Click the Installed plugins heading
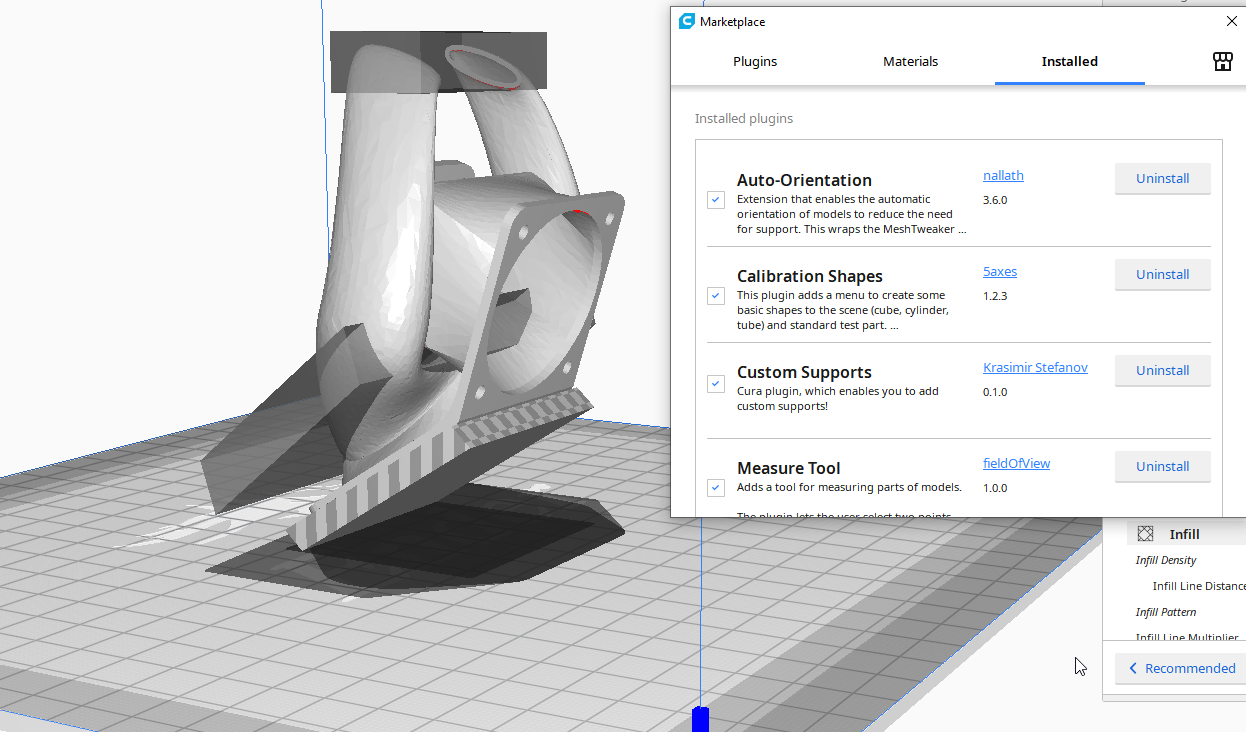1246x732 pixels. click(744, 118)
